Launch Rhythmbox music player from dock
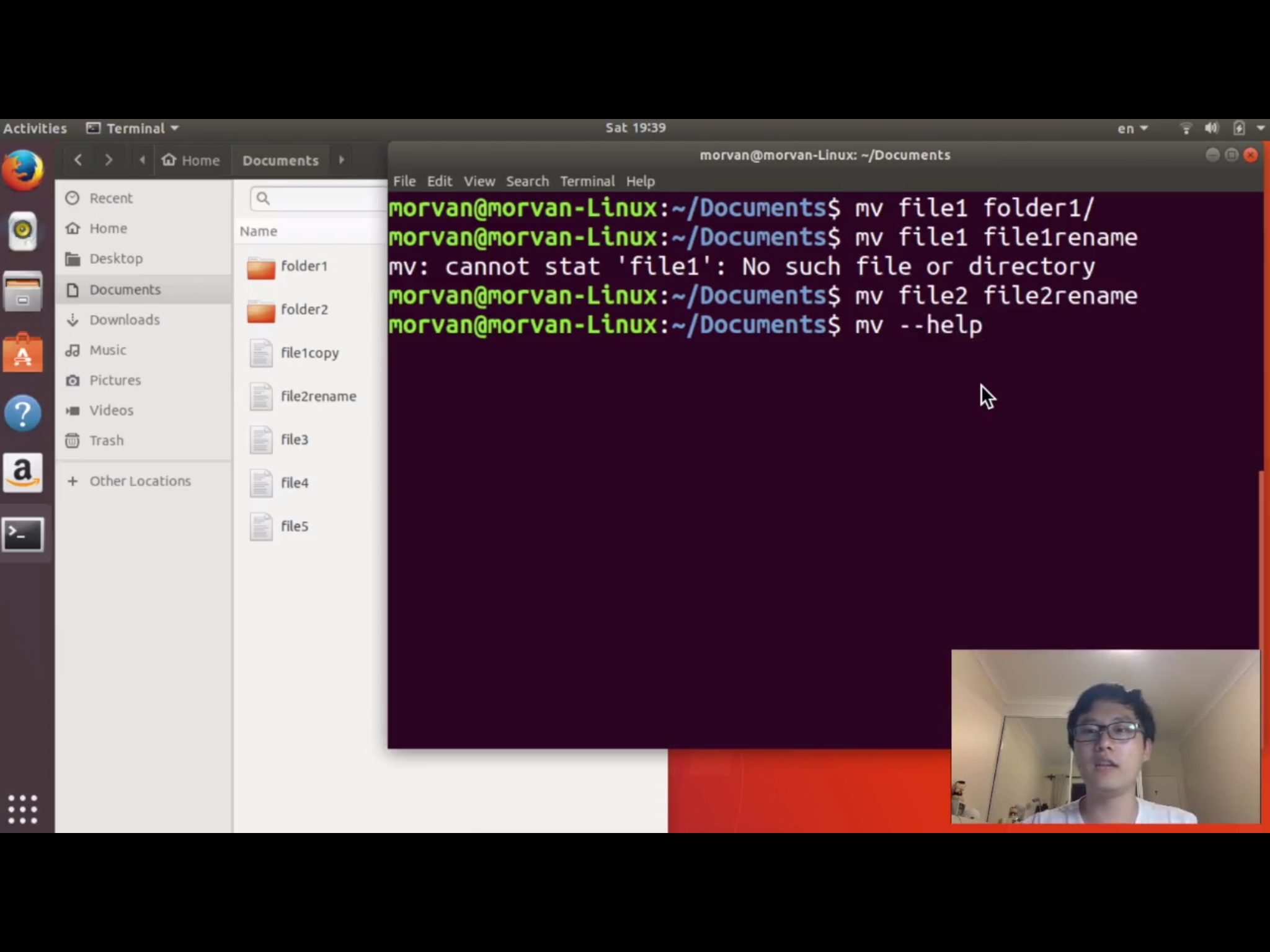 [x=24, y=231]
